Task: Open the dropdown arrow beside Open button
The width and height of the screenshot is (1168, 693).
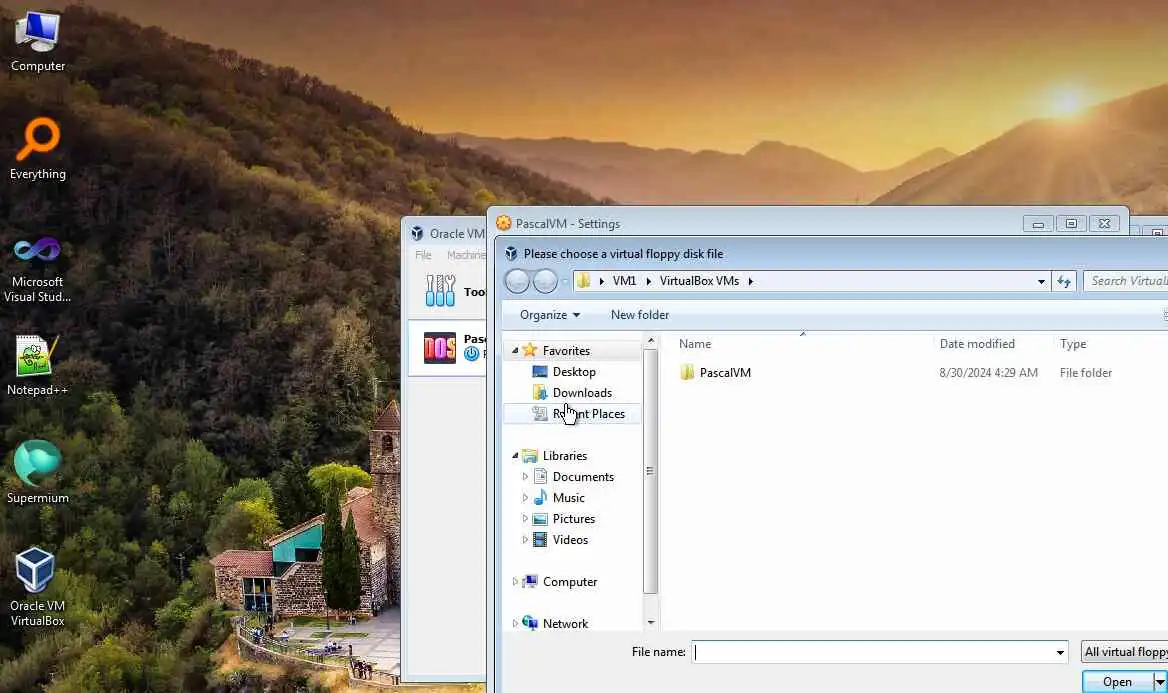Action: click(1160, 682)
